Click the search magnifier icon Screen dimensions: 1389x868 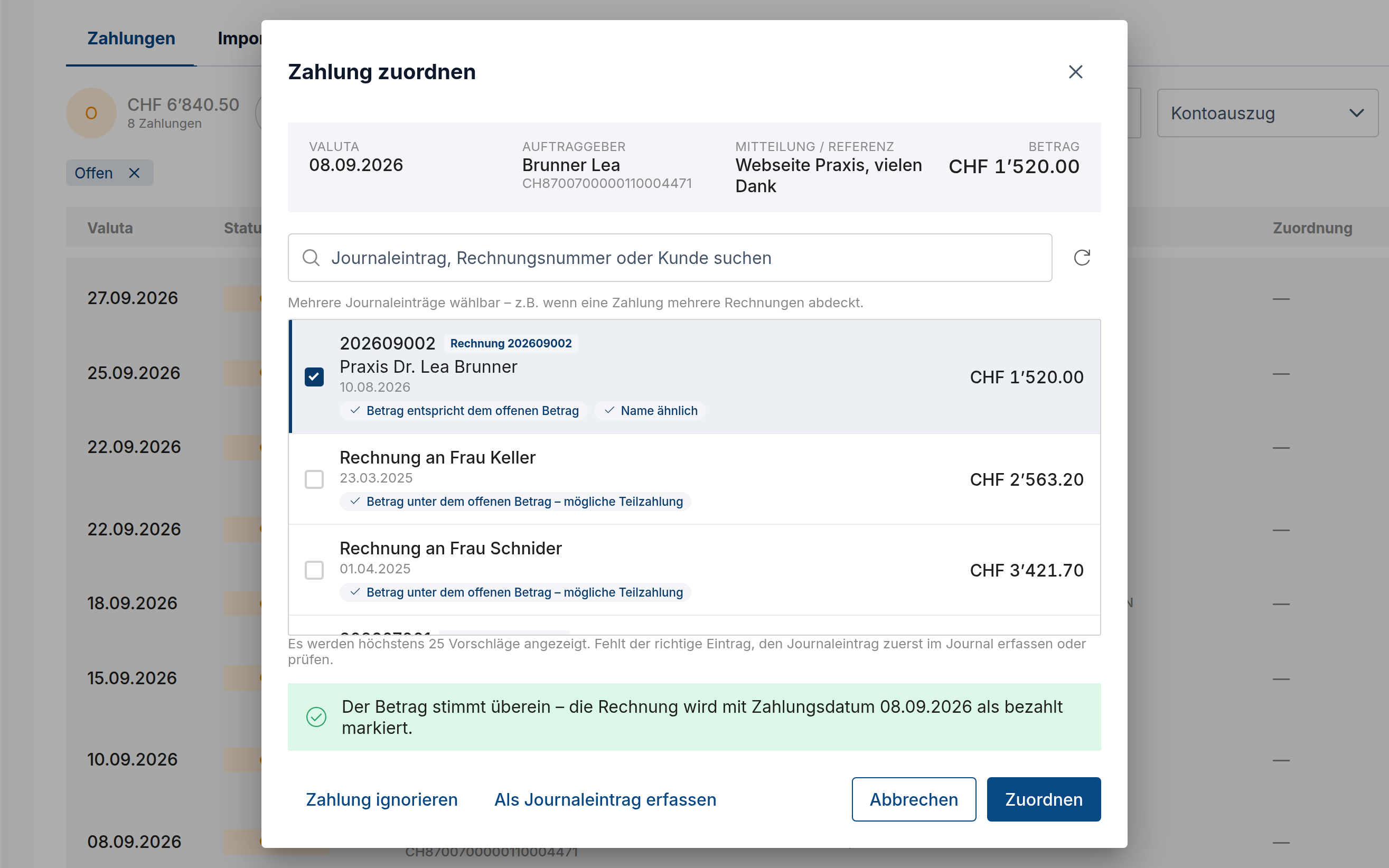pos(311,258)
